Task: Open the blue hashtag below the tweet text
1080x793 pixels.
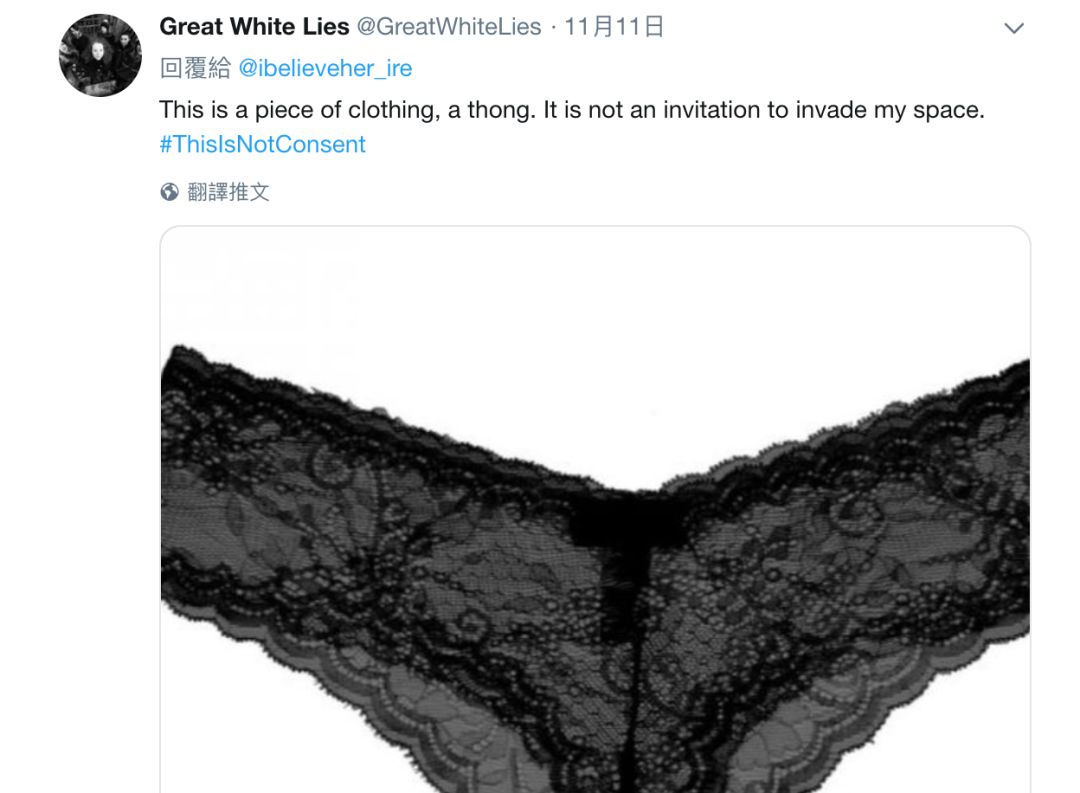Action: pos(262,144)
